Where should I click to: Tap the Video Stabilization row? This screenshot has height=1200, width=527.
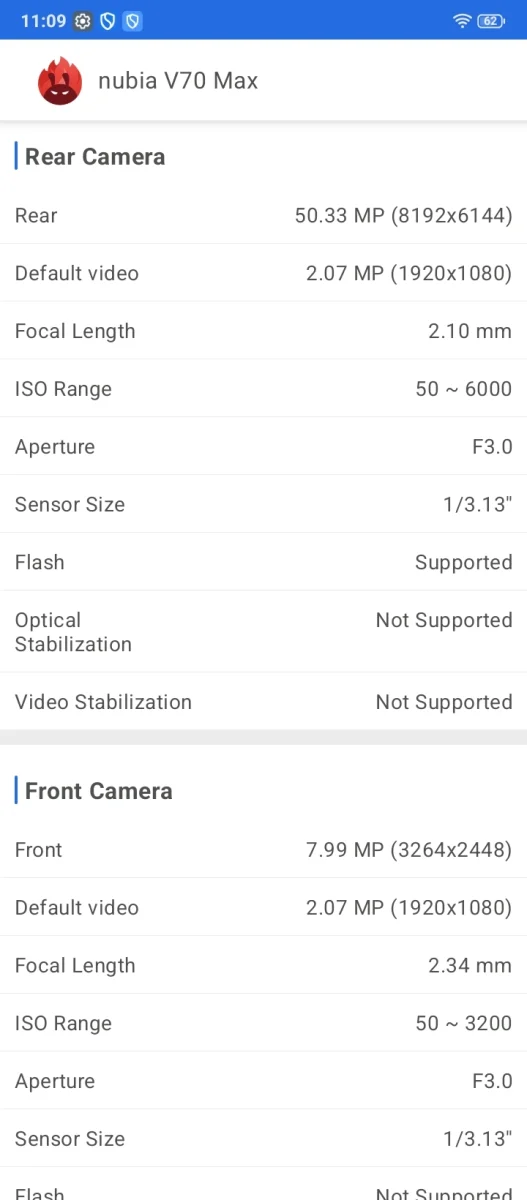(x=263, y=702)
